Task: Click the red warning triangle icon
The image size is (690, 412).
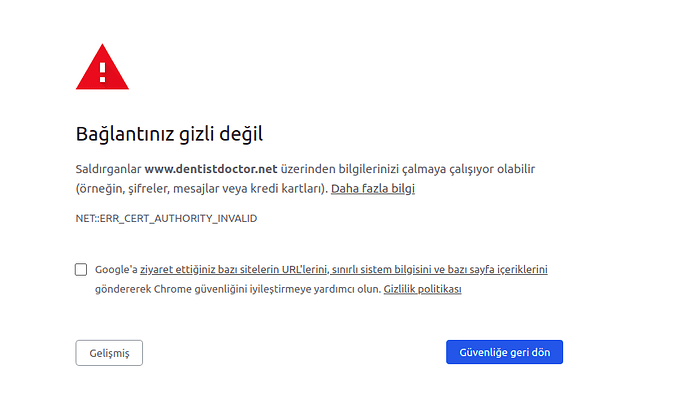Action: pos(102,67)
